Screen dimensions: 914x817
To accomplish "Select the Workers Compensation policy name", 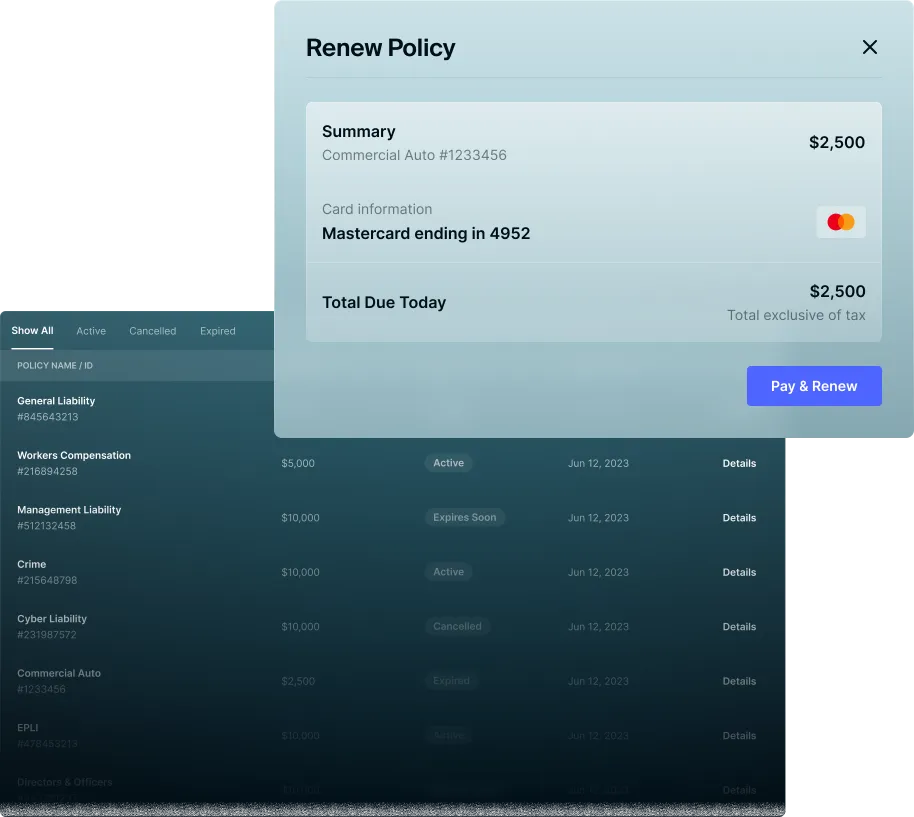I will pyautogui.click(x=74, y=455).
